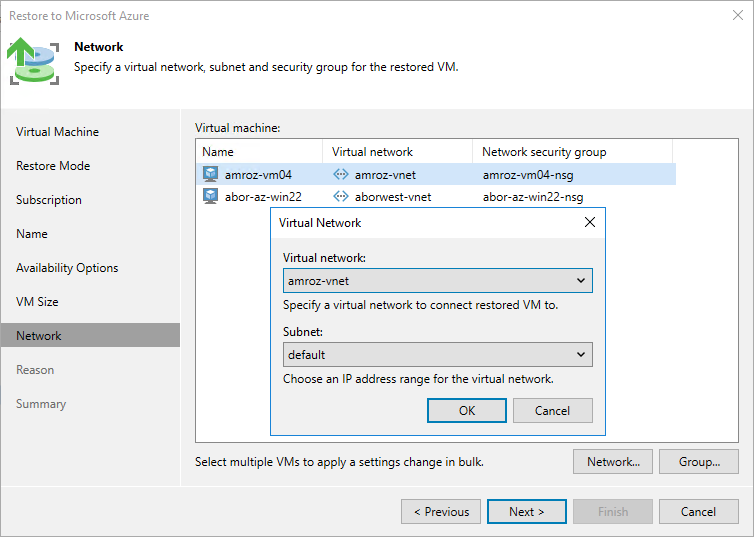Click the abor-az-win22 VM icon
Image resolution: width=754 pixels, height=537 pixels.
click(210, 196)
